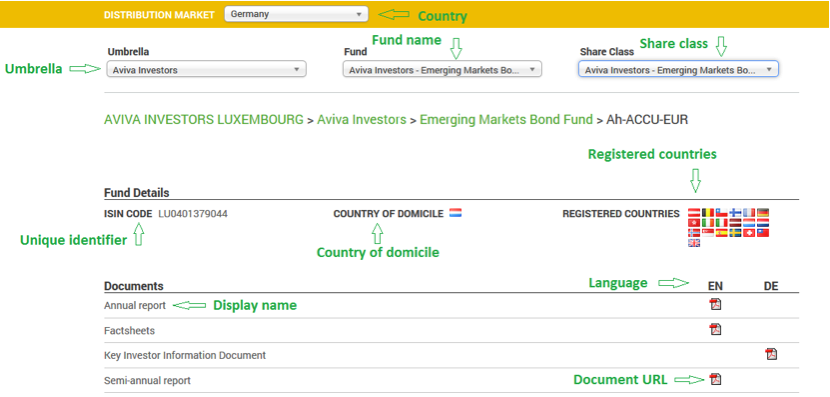Click the Chile flag in Registered Countries
The height and width of the screenshot is (397, 830).
[721, 212]
